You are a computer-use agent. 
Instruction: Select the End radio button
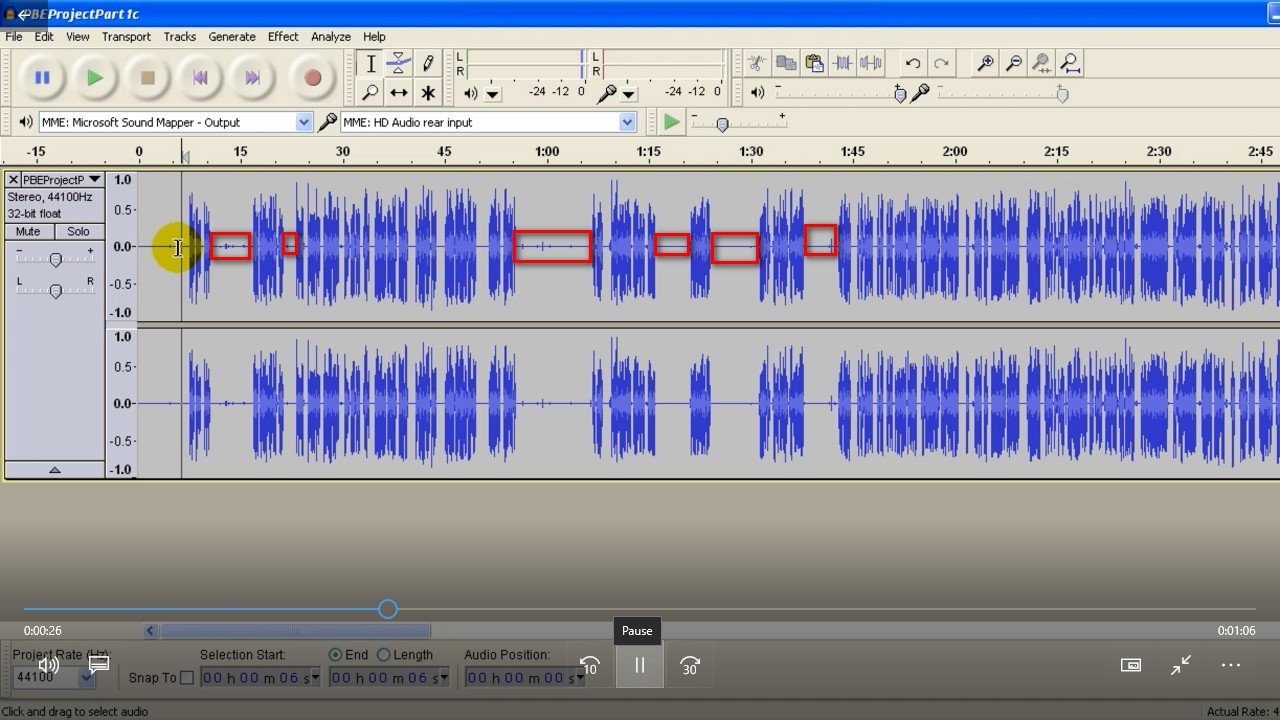pos(336,655)
